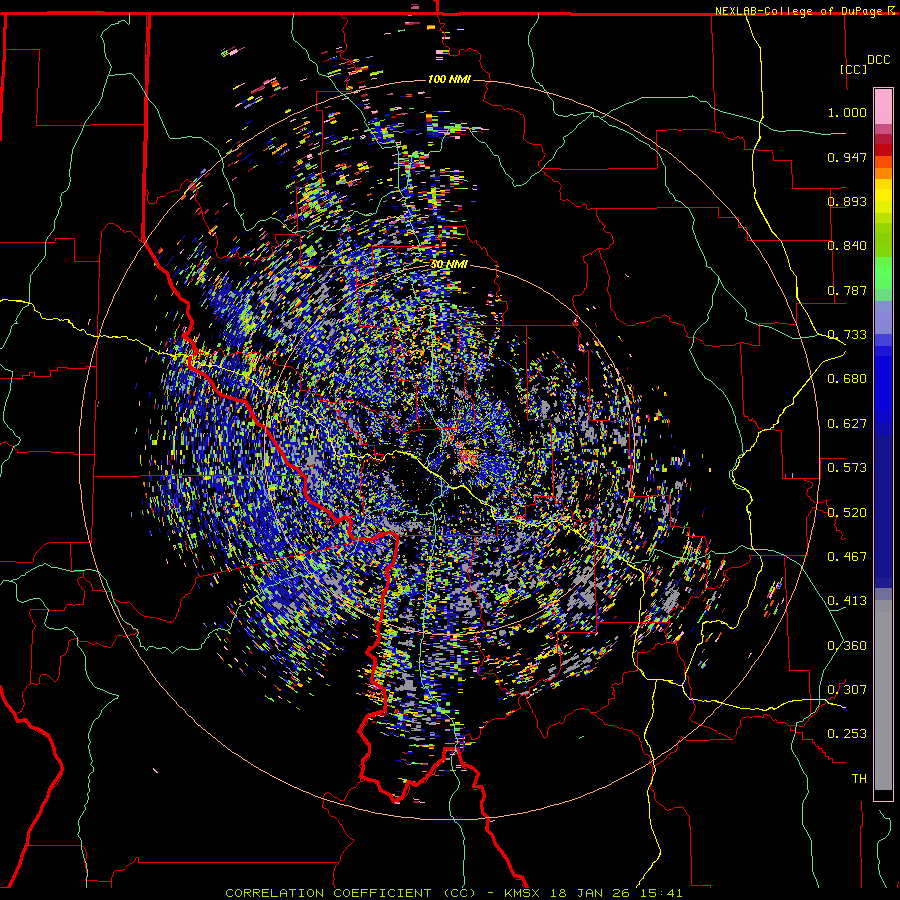The height and width of the screenshot is (900, 900).
Task: Click the CORRELATION COEFFICIENT (CC) caption
Action: click(x=350, y=893)
